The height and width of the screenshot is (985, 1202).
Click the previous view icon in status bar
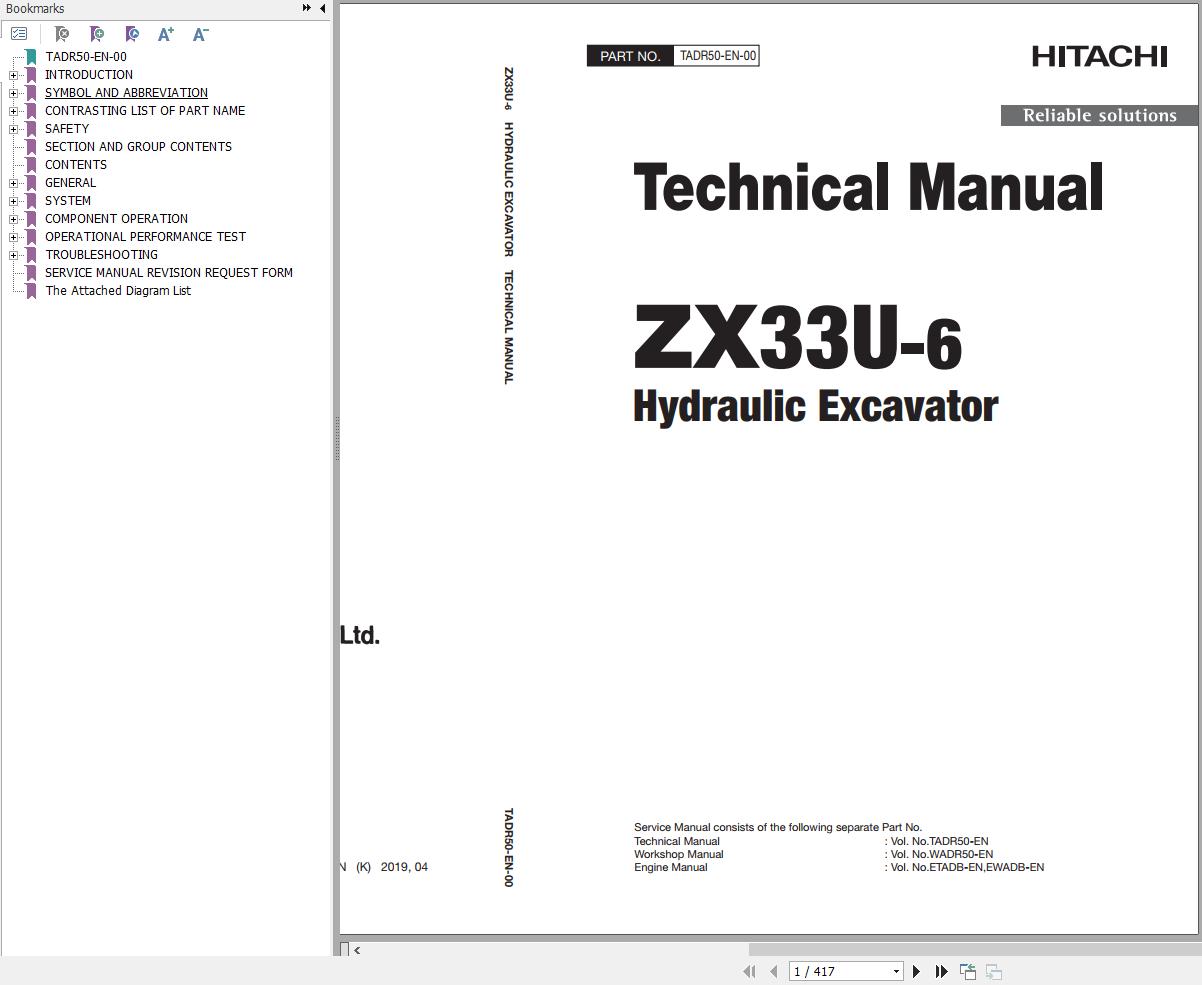pos(968,971)
